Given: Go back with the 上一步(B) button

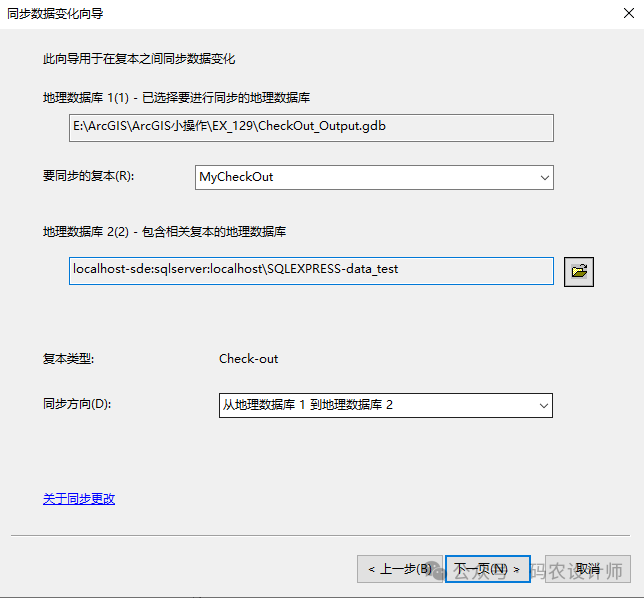Looking at the screenshot, I should click(x=400, y=569).
